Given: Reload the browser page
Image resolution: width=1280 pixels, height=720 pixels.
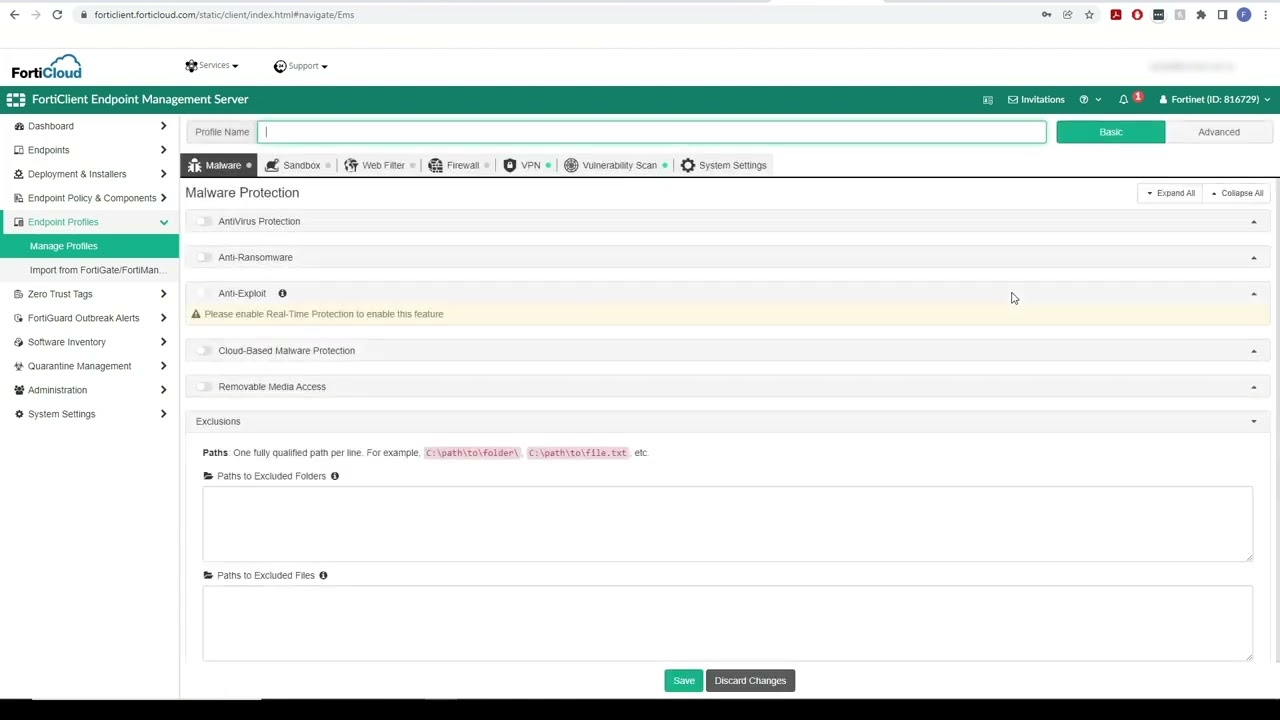Looking at the screenshot, I should click(x=57, y=15).
